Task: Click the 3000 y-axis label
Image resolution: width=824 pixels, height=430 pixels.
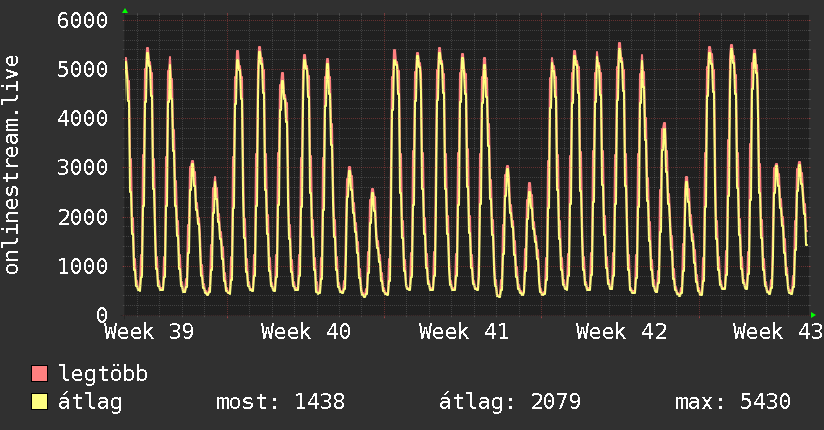Action: pos(83,168)
